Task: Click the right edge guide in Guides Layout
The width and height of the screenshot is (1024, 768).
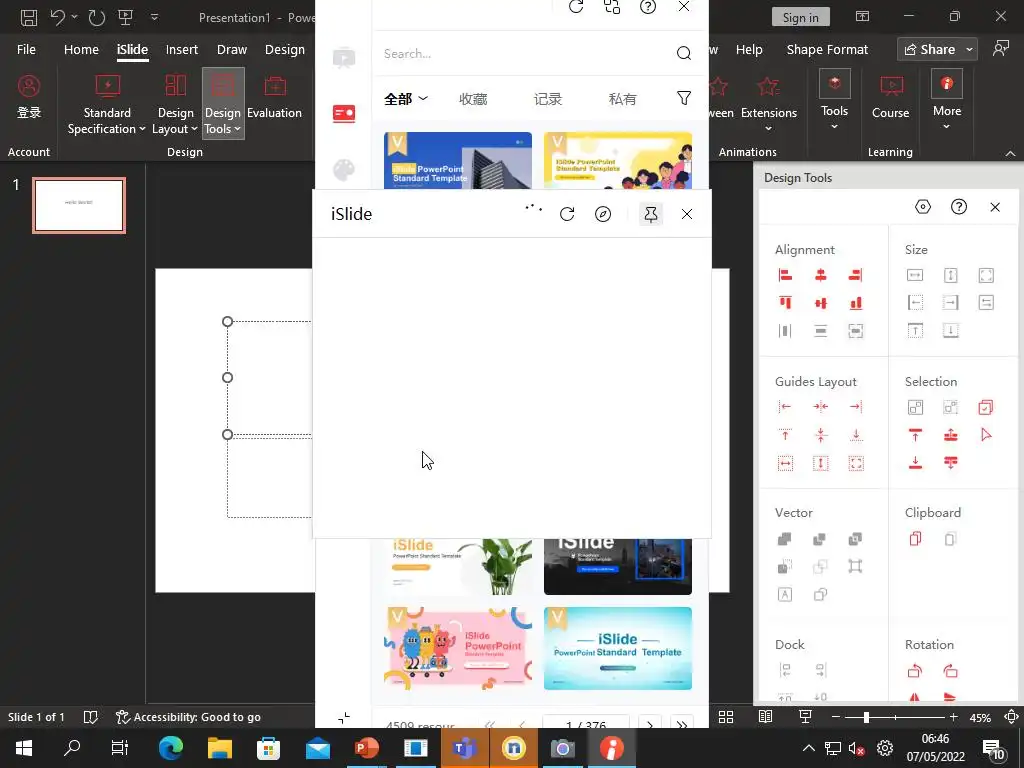Action: pos(856,407)
